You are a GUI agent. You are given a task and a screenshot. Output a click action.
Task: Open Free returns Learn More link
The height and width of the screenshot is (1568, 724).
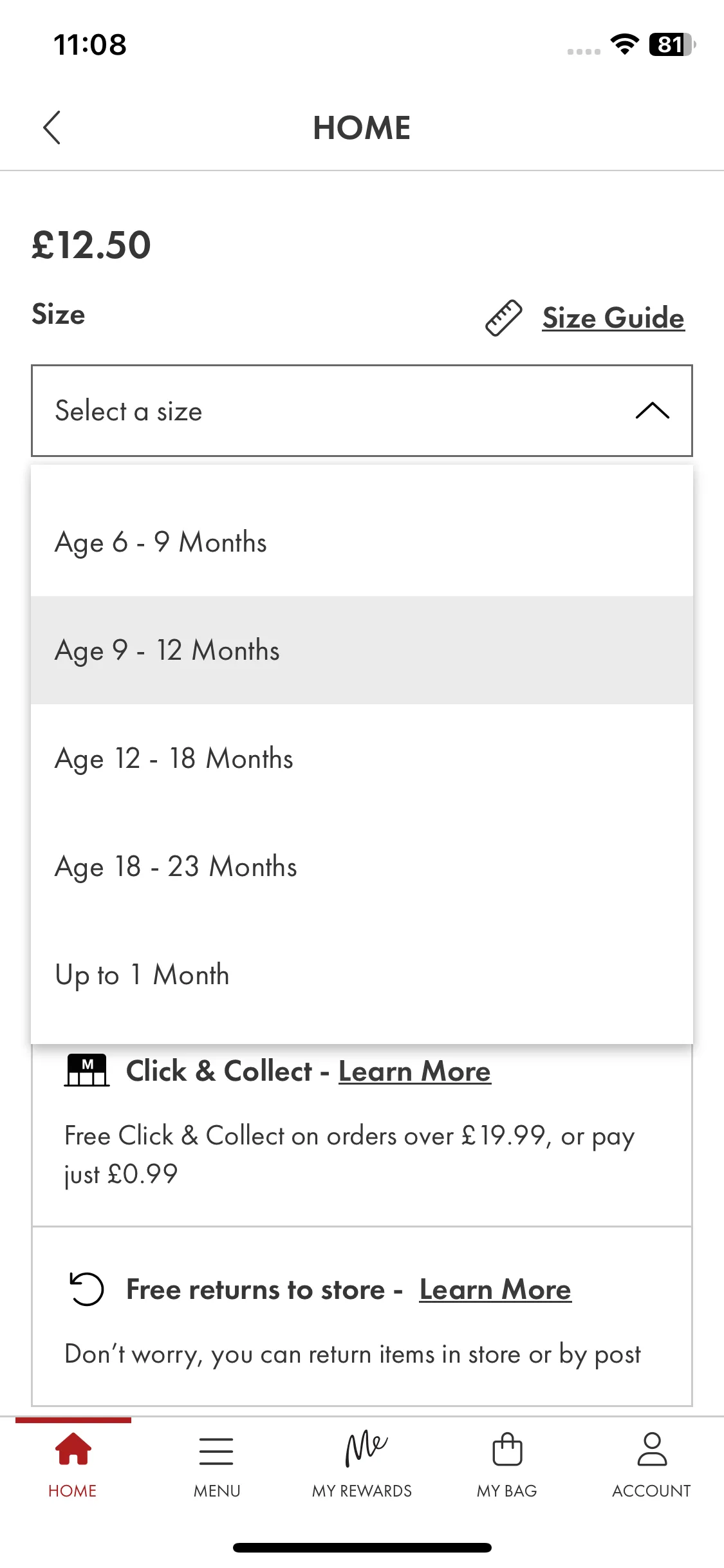(x=496, y=1290)
